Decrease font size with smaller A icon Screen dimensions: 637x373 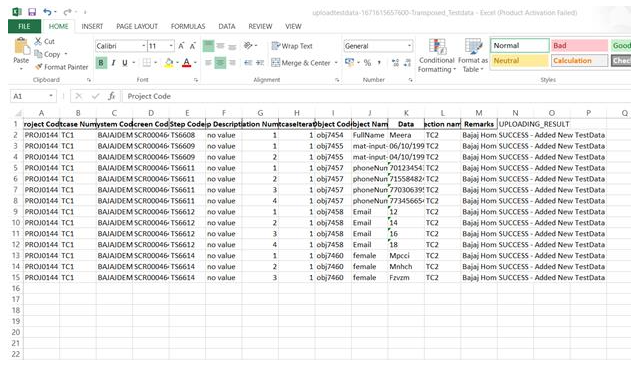tap(193, 46)
